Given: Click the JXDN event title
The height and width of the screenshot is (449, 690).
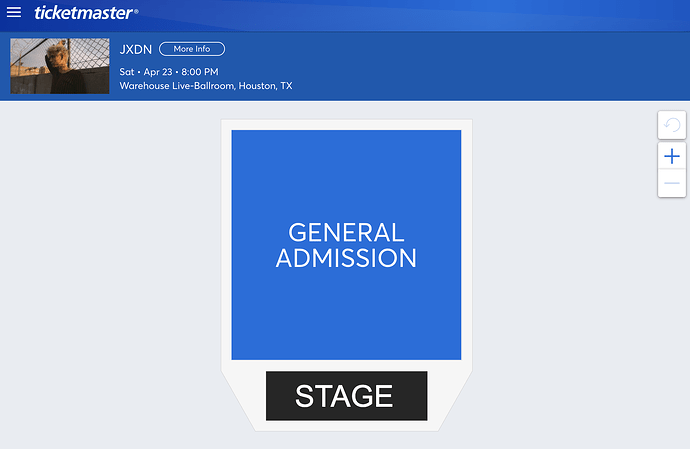Looking at the screenshot, I should pyautogui.click(x=134, y=49).
